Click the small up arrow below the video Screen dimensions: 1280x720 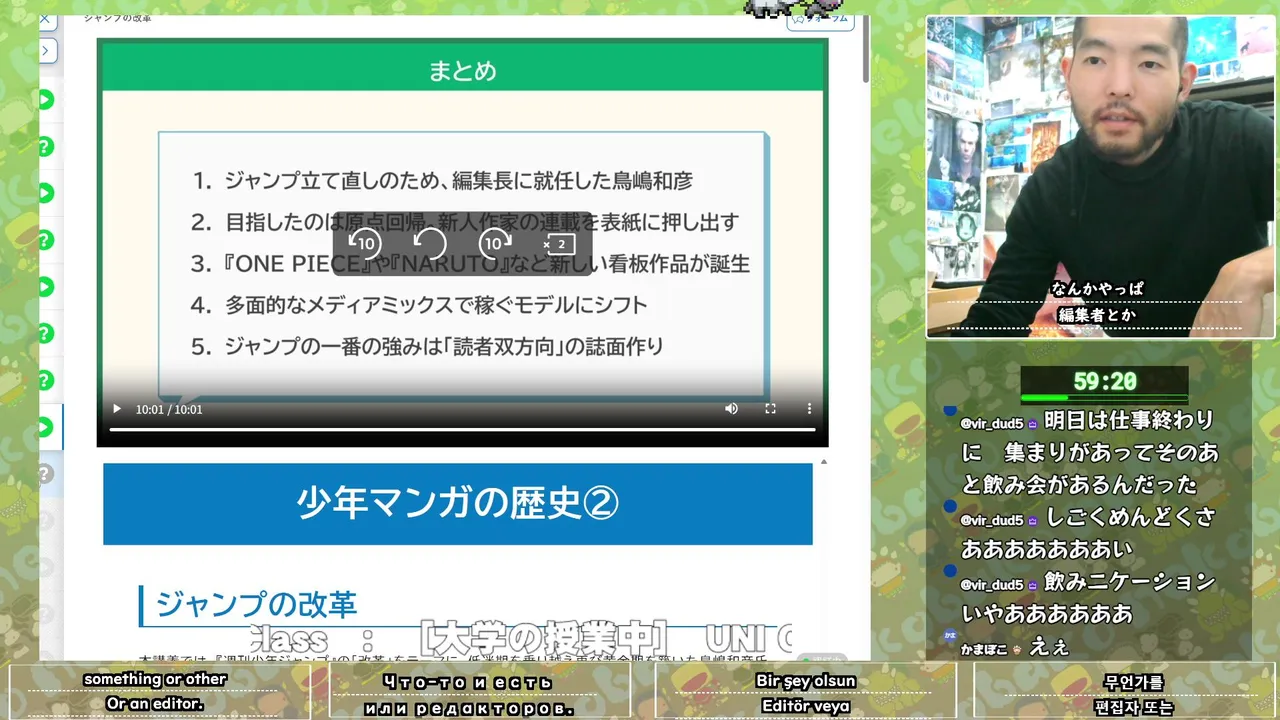tap(824, 462)
